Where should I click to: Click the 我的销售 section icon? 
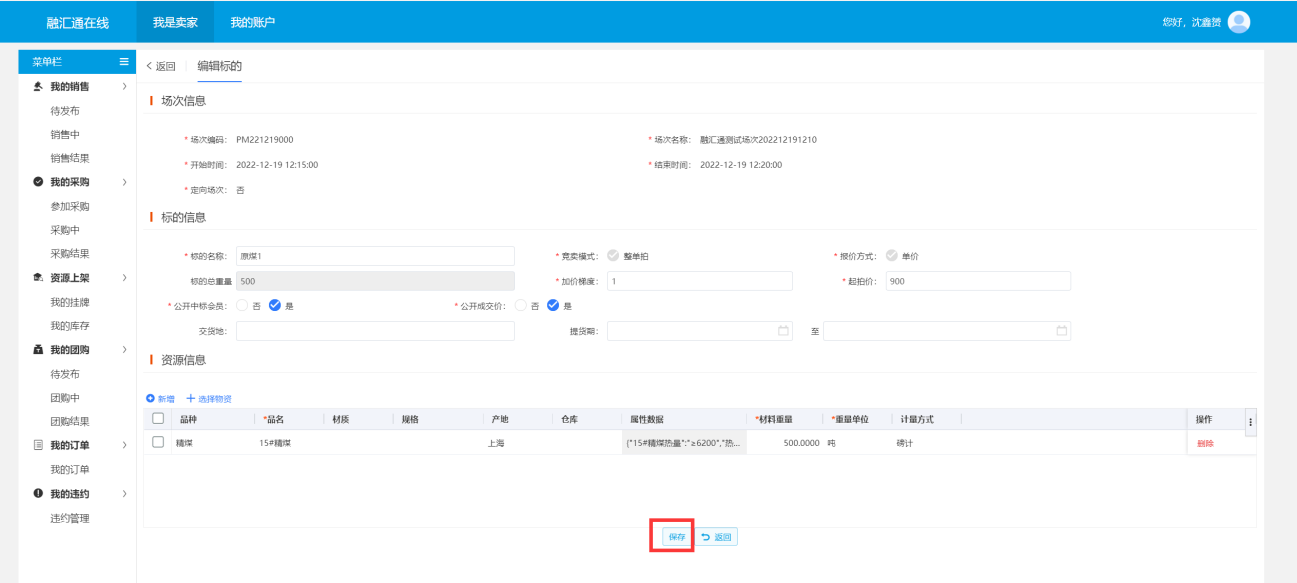coord(38,87)
